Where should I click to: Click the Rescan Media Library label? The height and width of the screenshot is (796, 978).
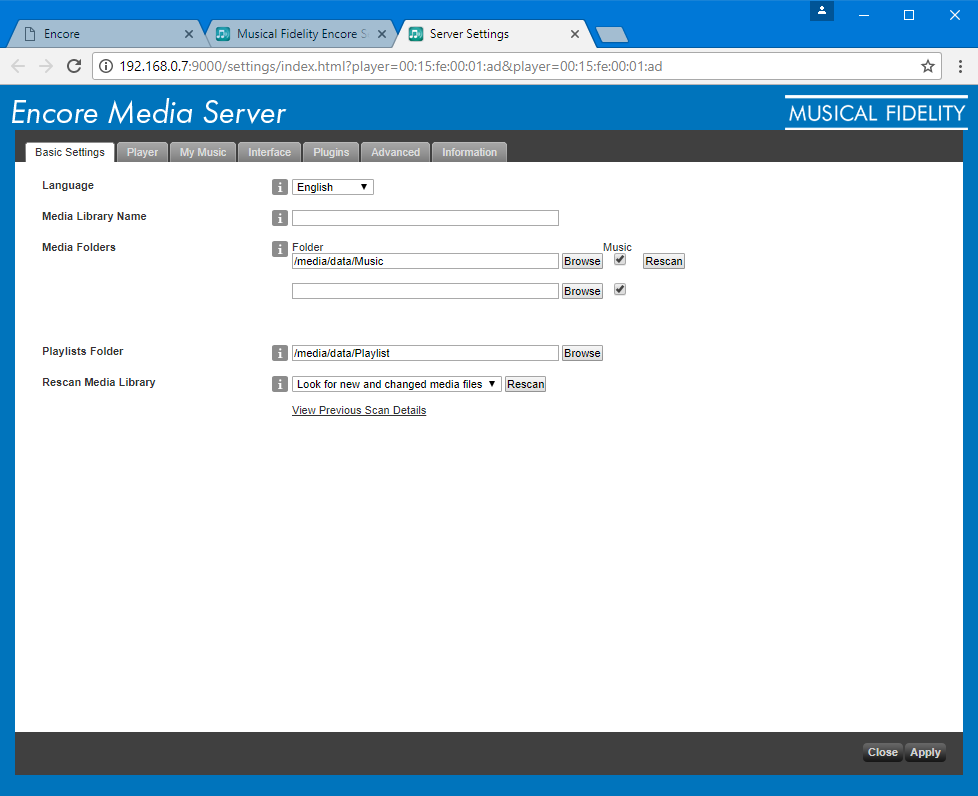99,382
